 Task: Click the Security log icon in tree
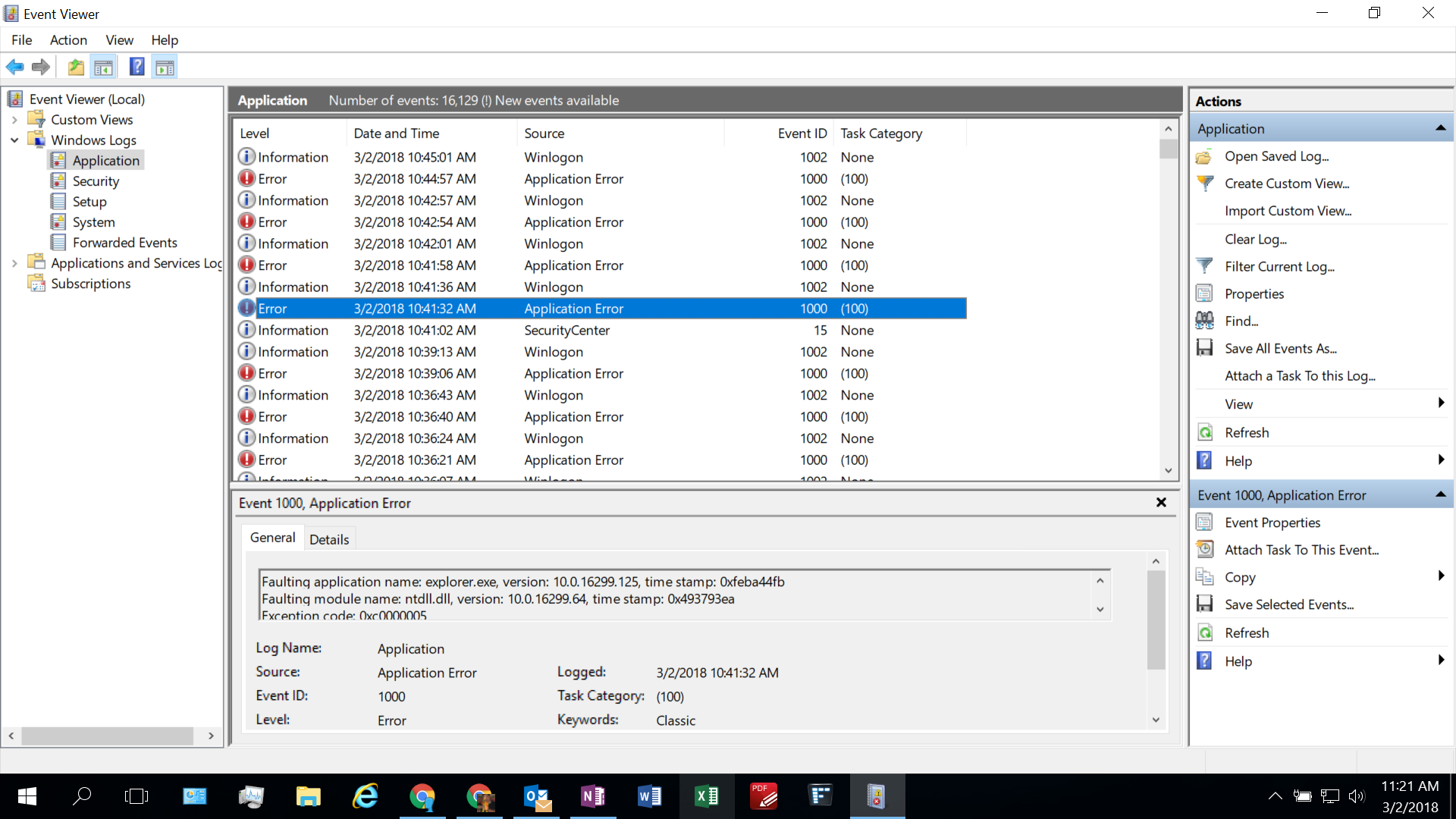[58, 180]
